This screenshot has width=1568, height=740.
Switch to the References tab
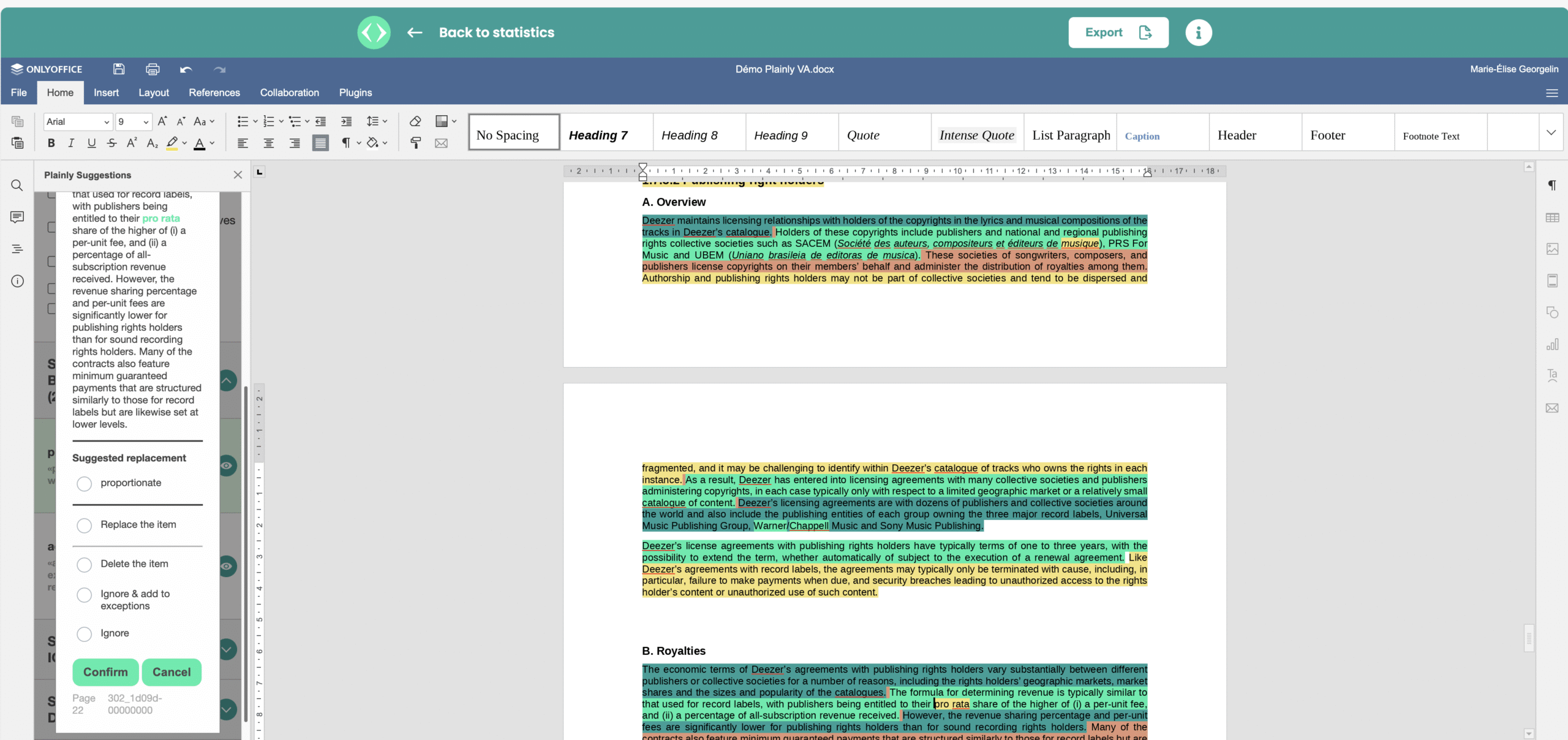[214, 92]
